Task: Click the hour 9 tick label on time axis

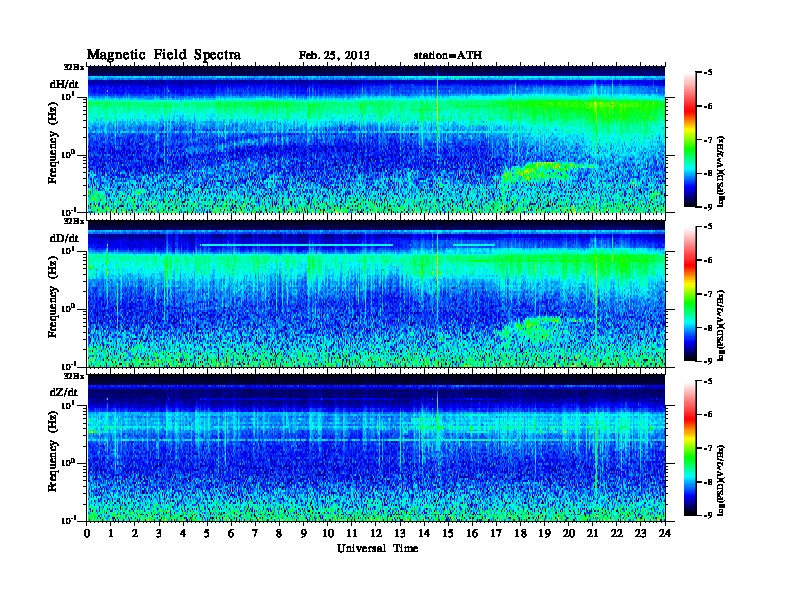Action: (x=304, y=533)
